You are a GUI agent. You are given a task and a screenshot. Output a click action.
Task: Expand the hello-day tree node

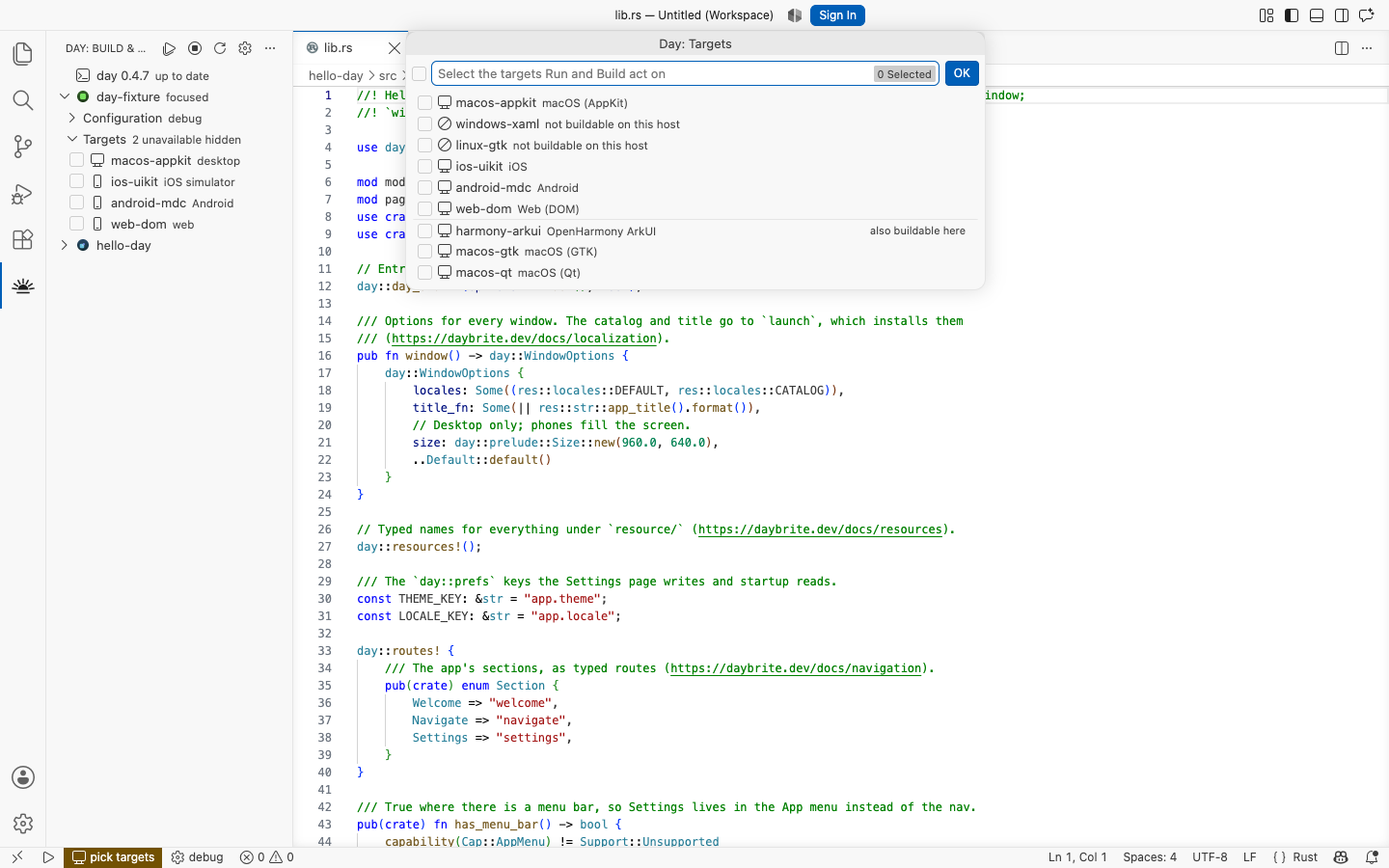click(65, 245)
